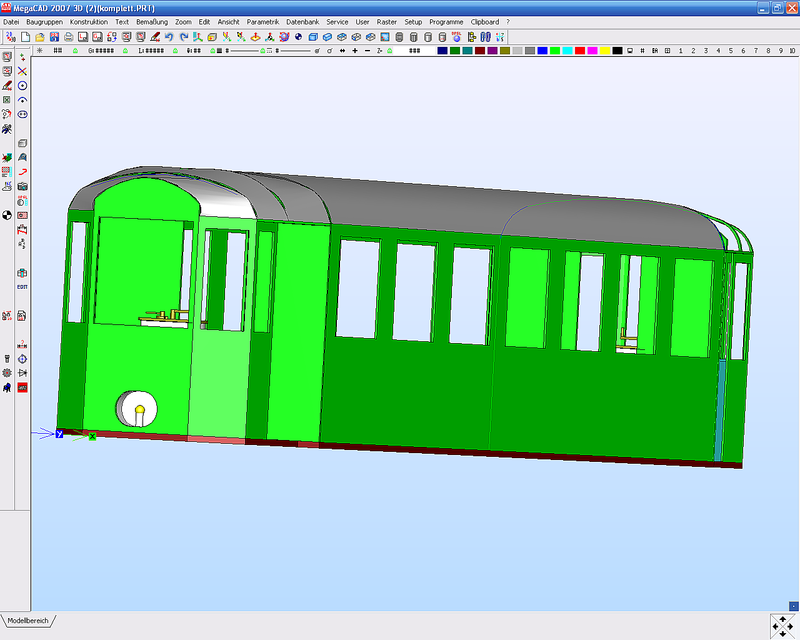
Task: Click the gift box assembly icon
Action: tap(22, 273)
